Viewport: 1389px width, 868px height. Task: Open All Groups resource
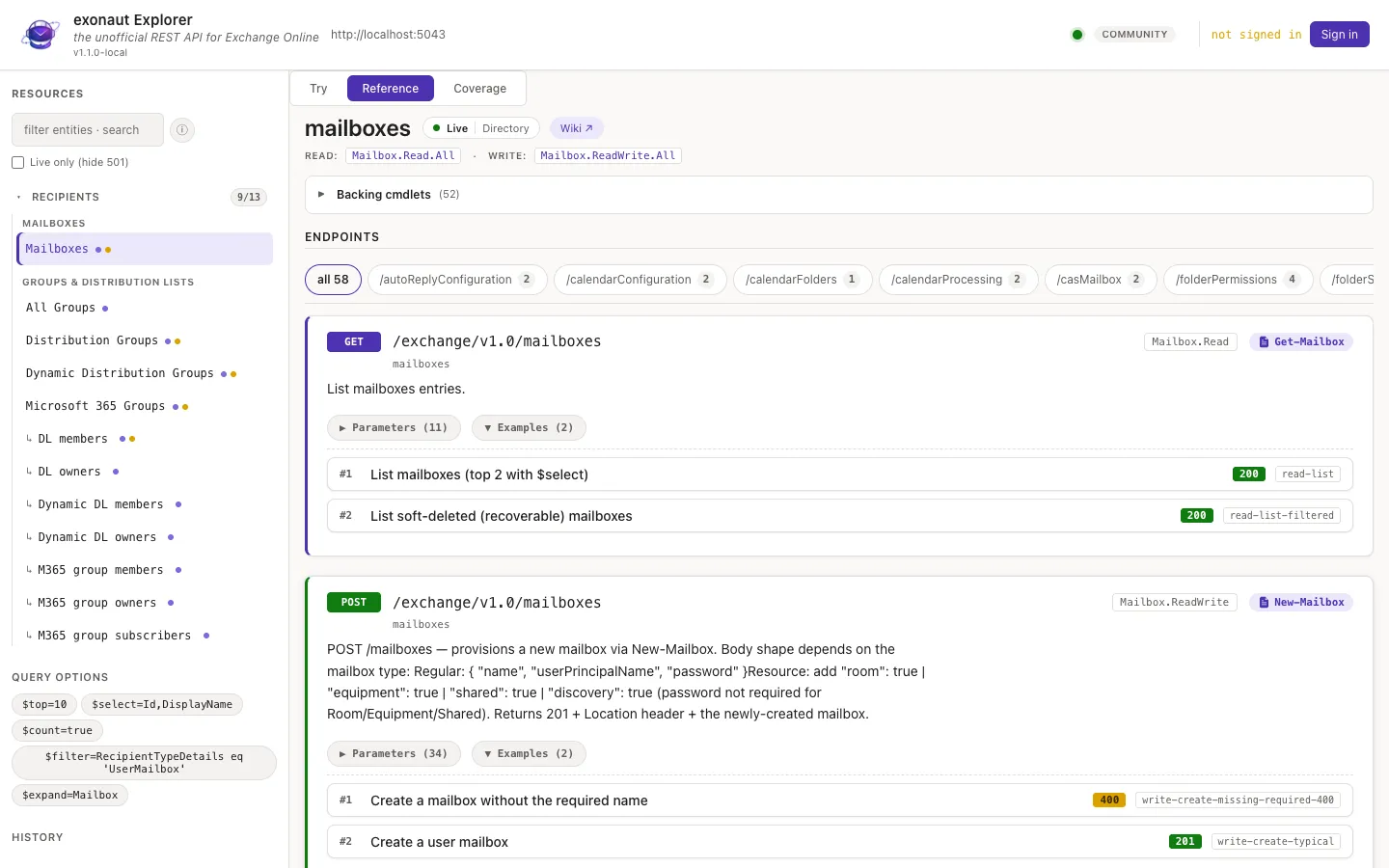(146, 308)
